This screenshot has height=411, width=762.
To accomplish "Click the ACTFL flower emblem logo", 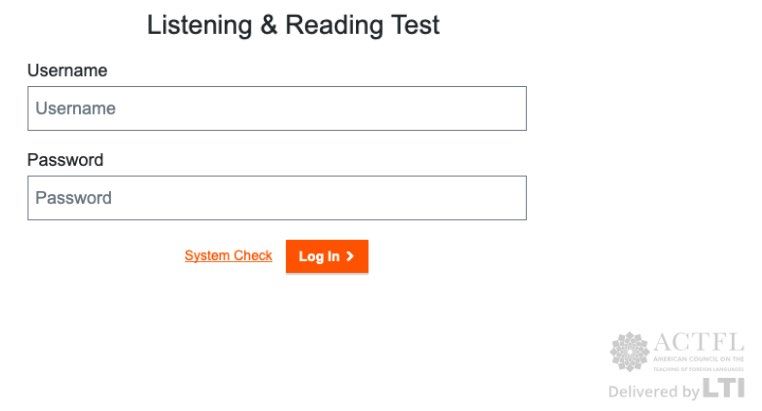I will point(629,352).
